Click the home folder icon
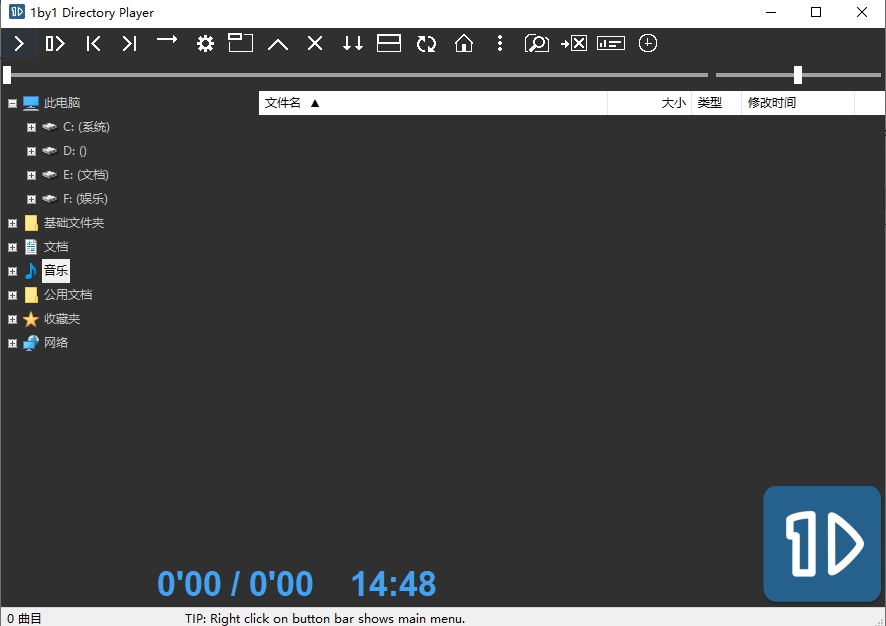Screen dimensions: 886x626 pos(464,44)
